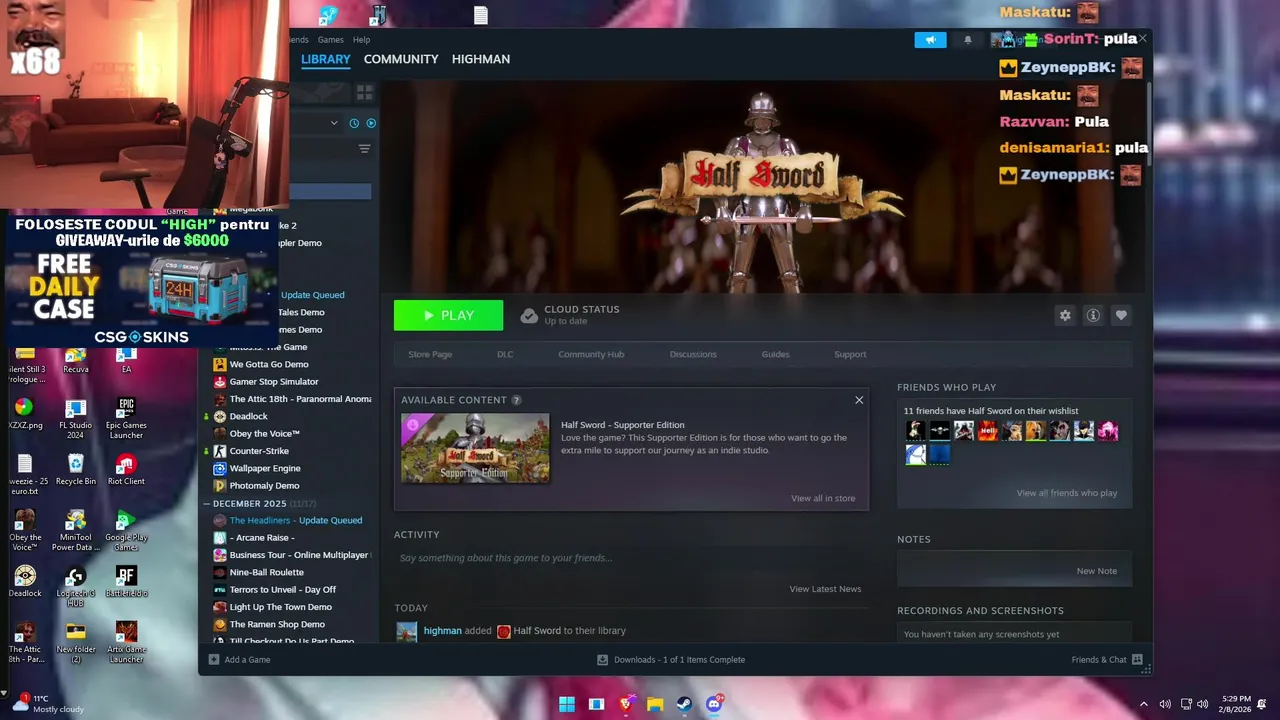This screenshot has height=720, width=1280.
Task: Open Google Play Games desktop icon
Action: (126, 531)
